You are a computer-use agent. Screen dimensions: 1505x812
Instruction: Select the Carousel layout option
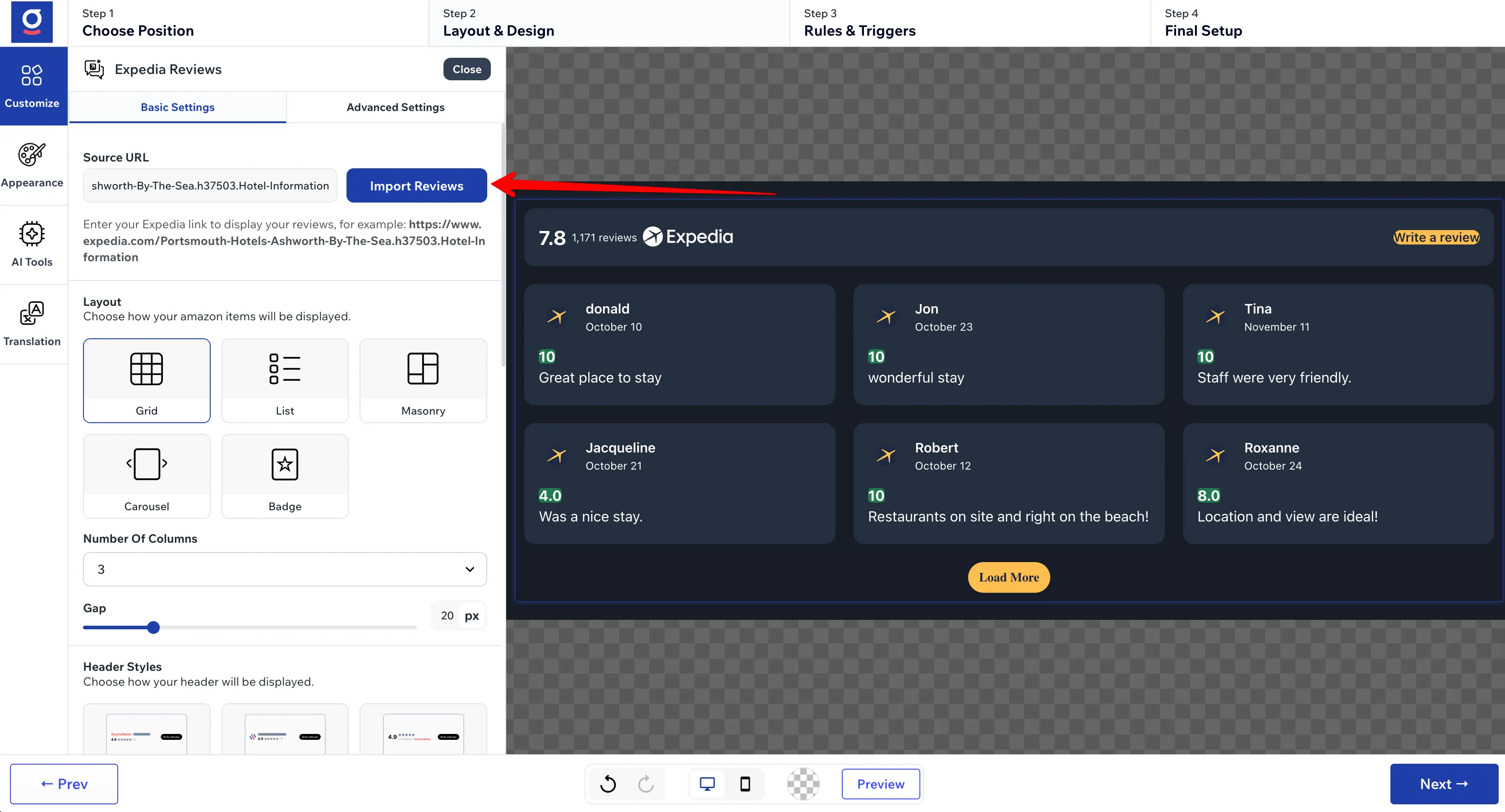coord(147,476)
